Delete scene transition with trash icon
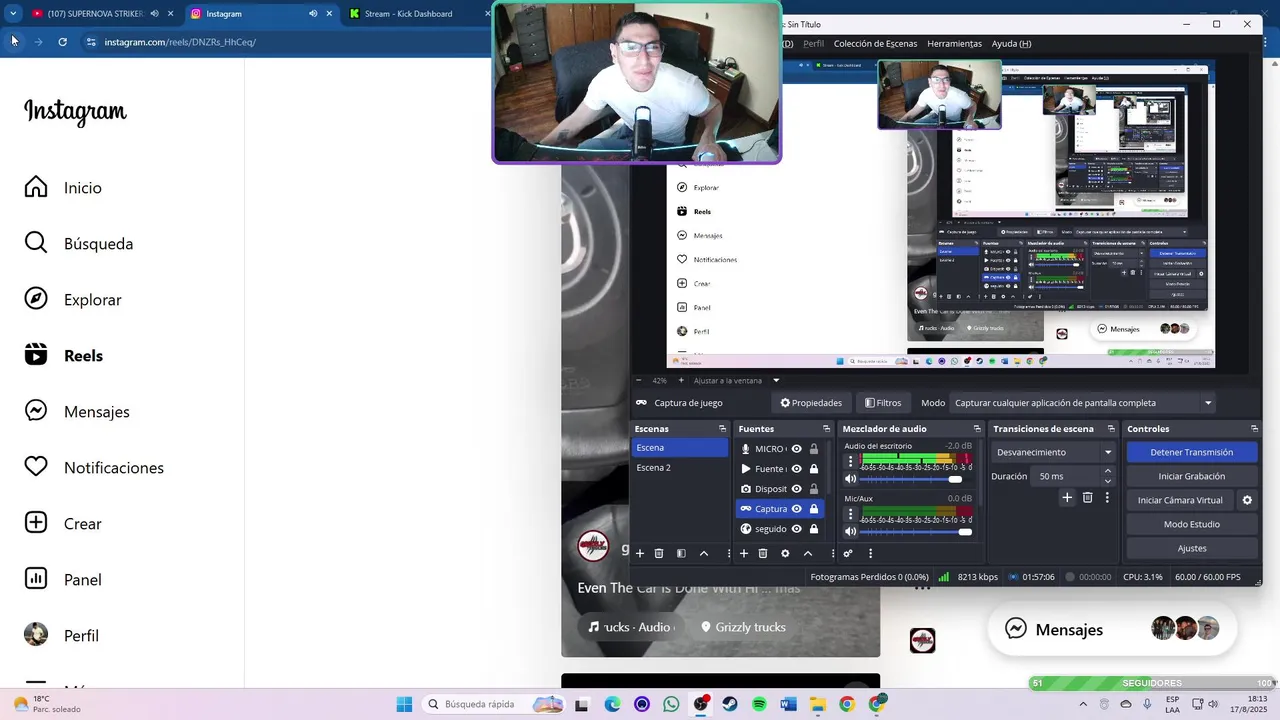Viewport: 1280px width, 720px height. pos(1088,497)
